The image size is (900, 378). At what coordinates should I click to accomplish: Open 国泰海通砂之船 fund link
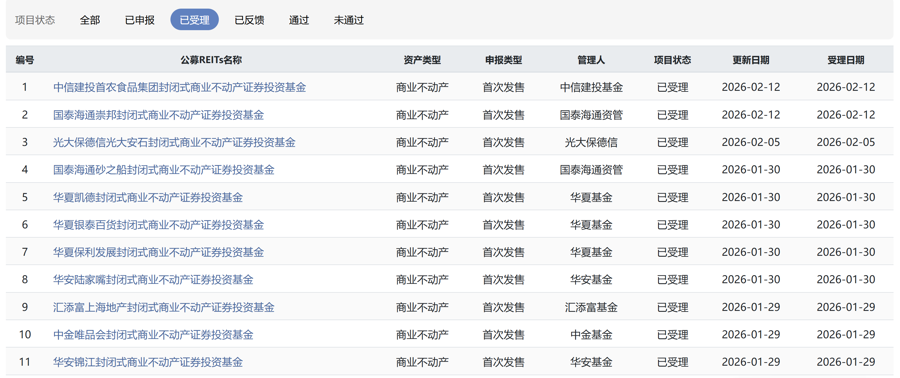[164, 170]
